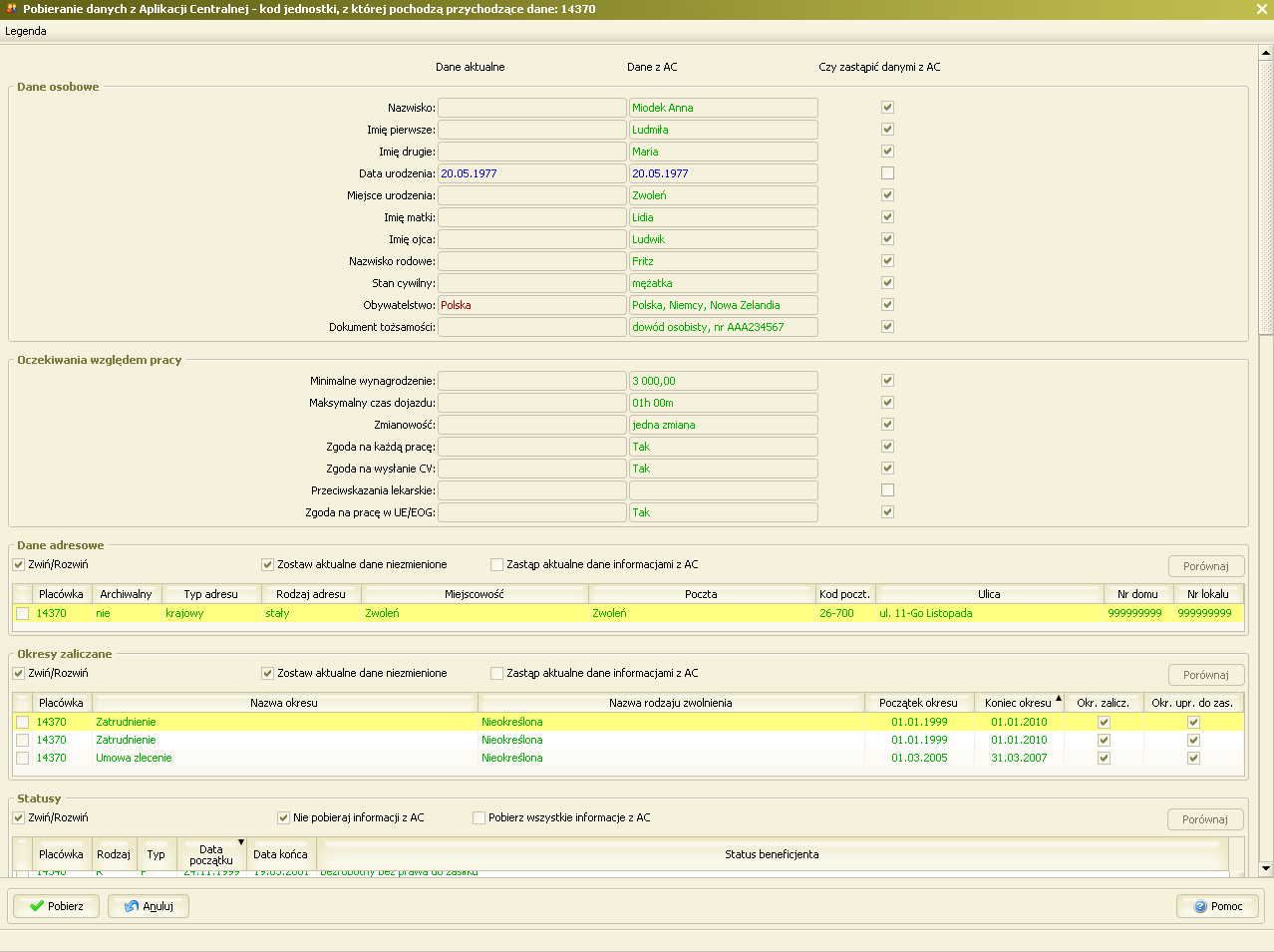Click AC field with dowód osobisty number
This screenshot has height=952, width=1274.
724,327
